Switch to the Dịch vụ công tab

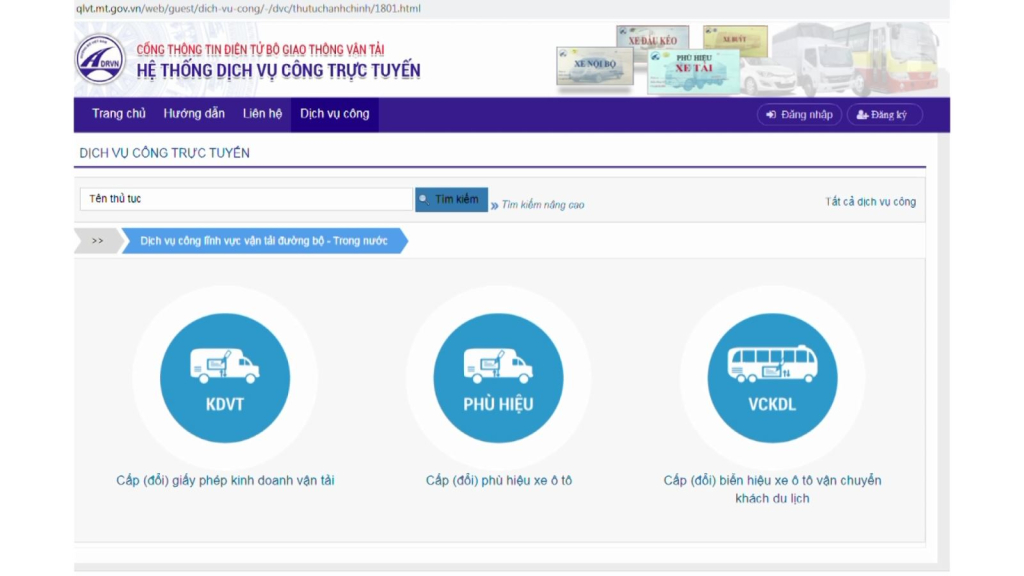[x=335, y=114]
